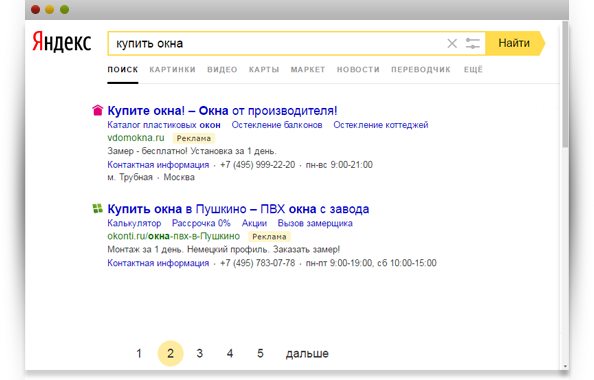Click phone number +7 (495) 783-07-78
Viewport: 594px width, 380px height.
(258, 263)
